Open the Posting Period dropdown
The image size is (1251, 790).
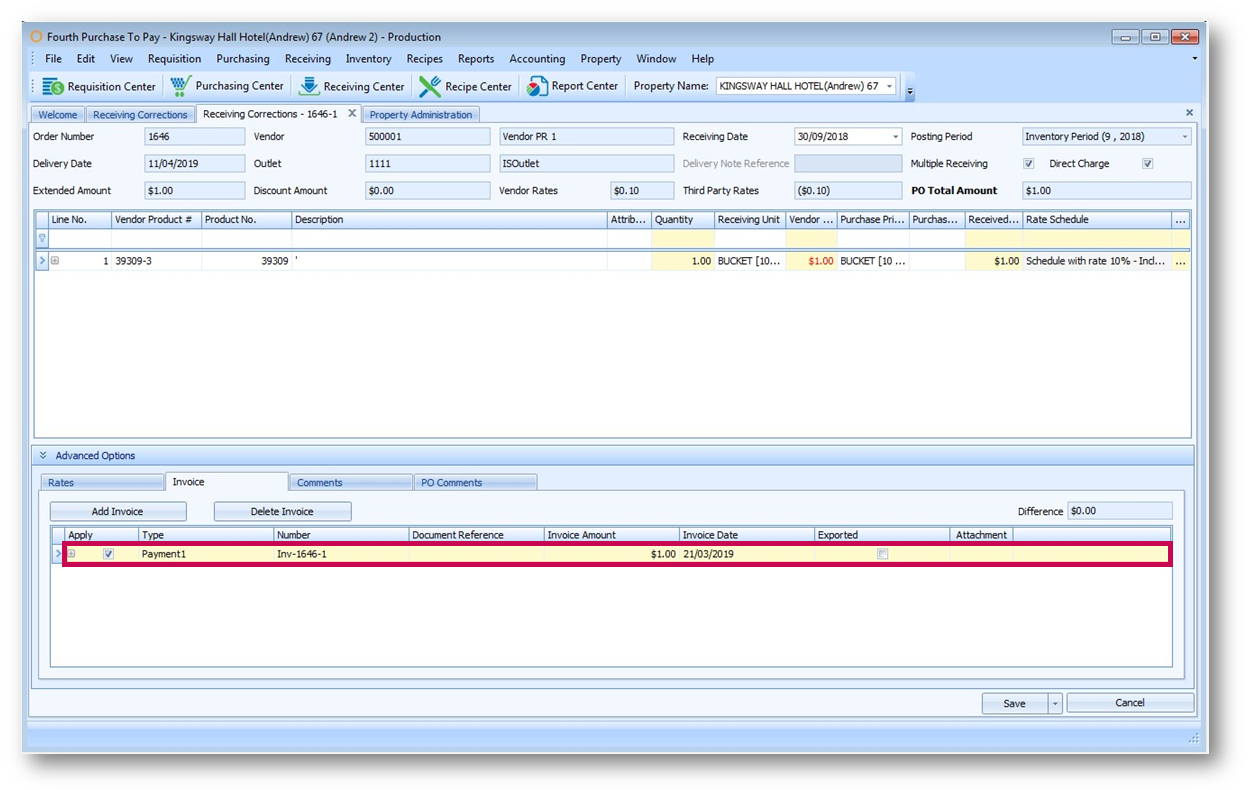[x=1185, y=137]
